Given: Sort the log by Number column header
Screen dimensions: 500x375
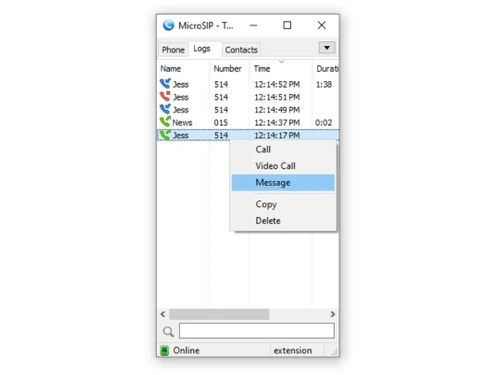Looking at the screenshot, I should coord(229,69).
